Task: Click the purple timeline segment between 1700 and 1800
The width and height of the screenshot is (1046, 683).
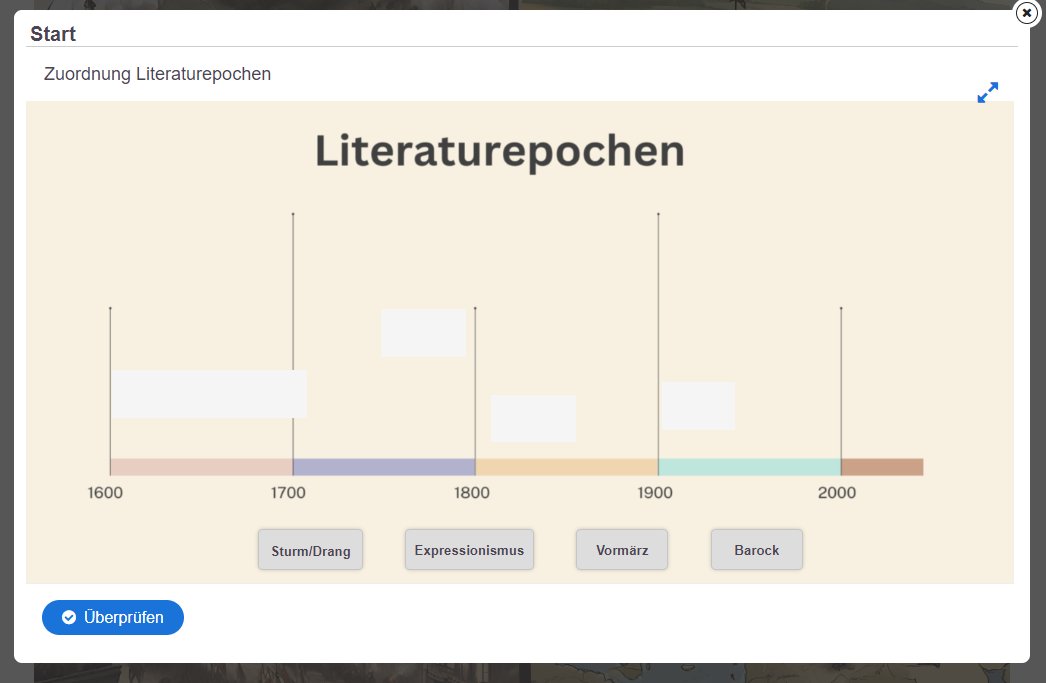Action: (384, 465)
